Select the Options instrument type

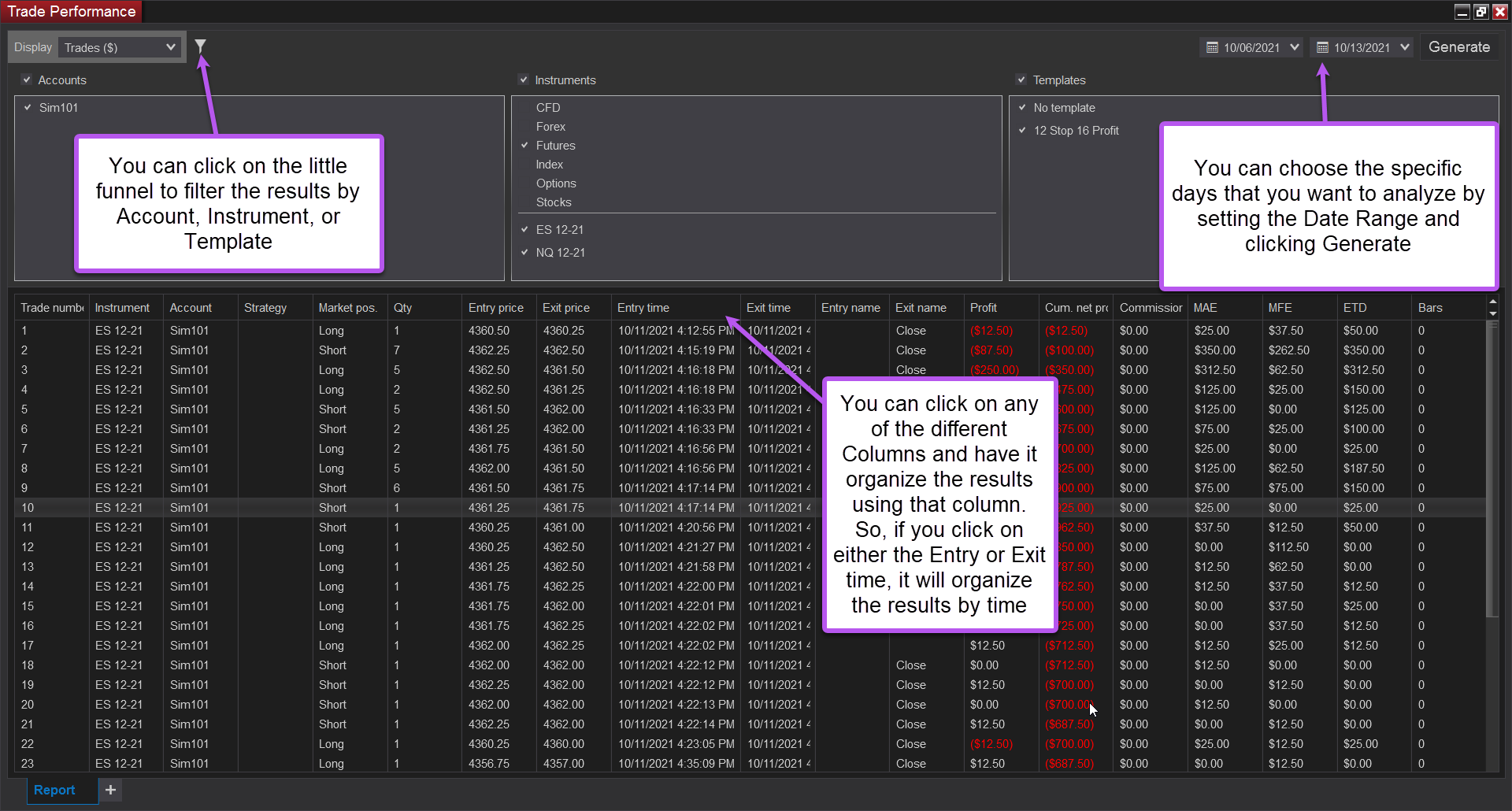[556, 183]
